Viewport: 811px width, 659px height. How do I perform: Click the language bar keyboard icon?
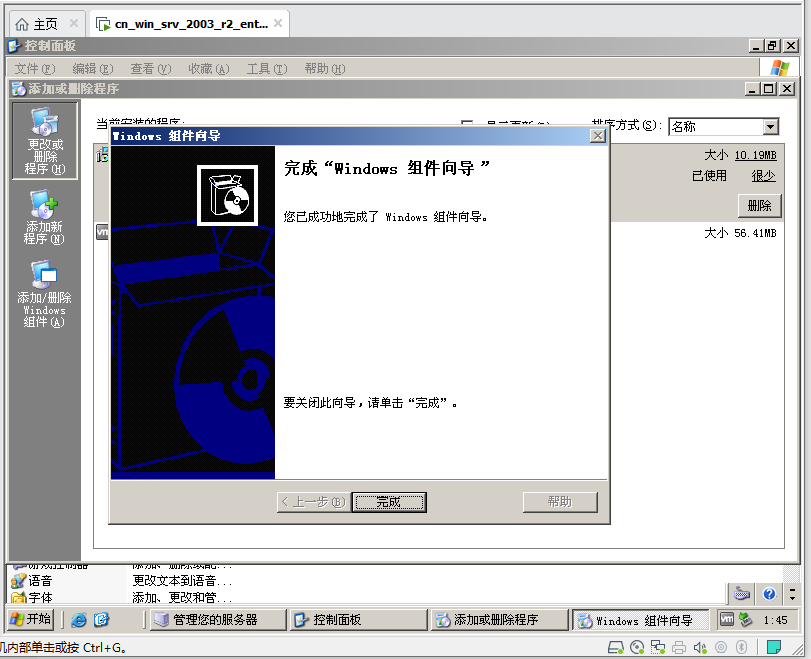click(742, 594)
